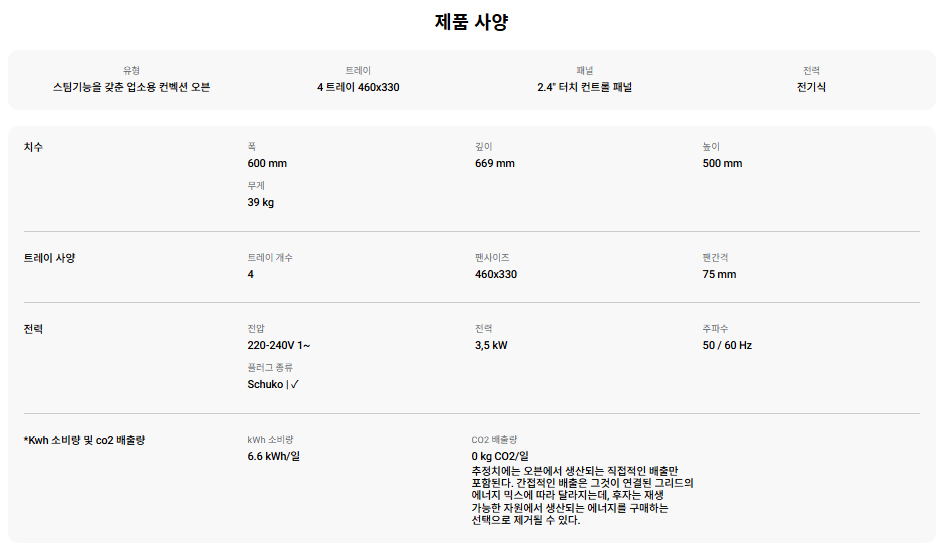Click the 0 kg CO2/일 emission value
Image resolution: width=936 pixels, height=554 pixels.
click(500, 456)
